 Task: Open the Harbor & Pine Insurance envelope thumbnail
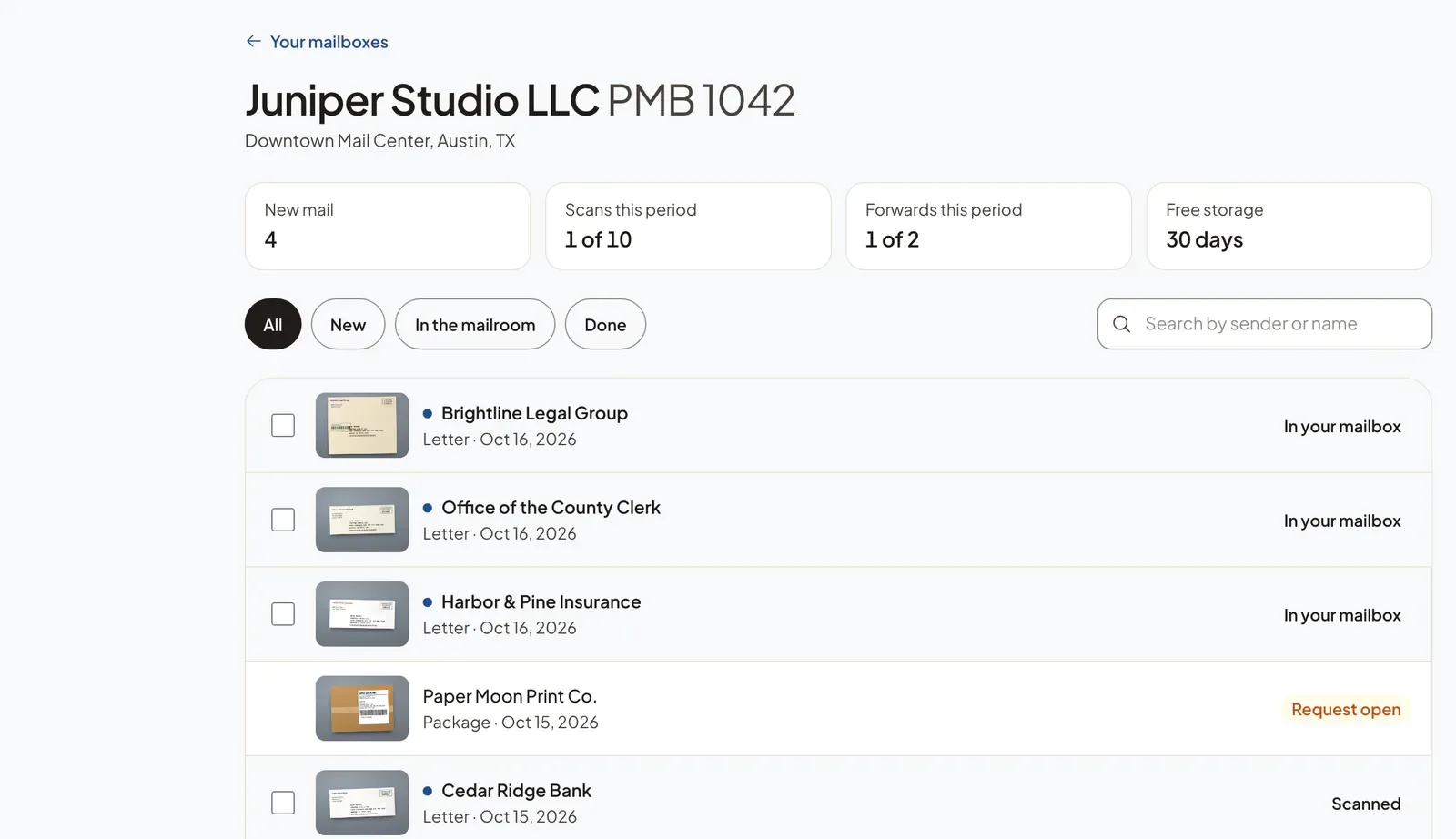point(362,614)
